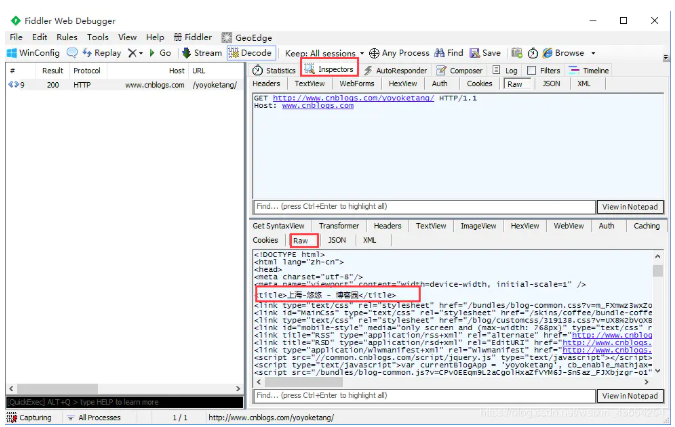Screen dimensions: 675x427
Task: Click the GeoEdge menu item
Action: (247, 37)
